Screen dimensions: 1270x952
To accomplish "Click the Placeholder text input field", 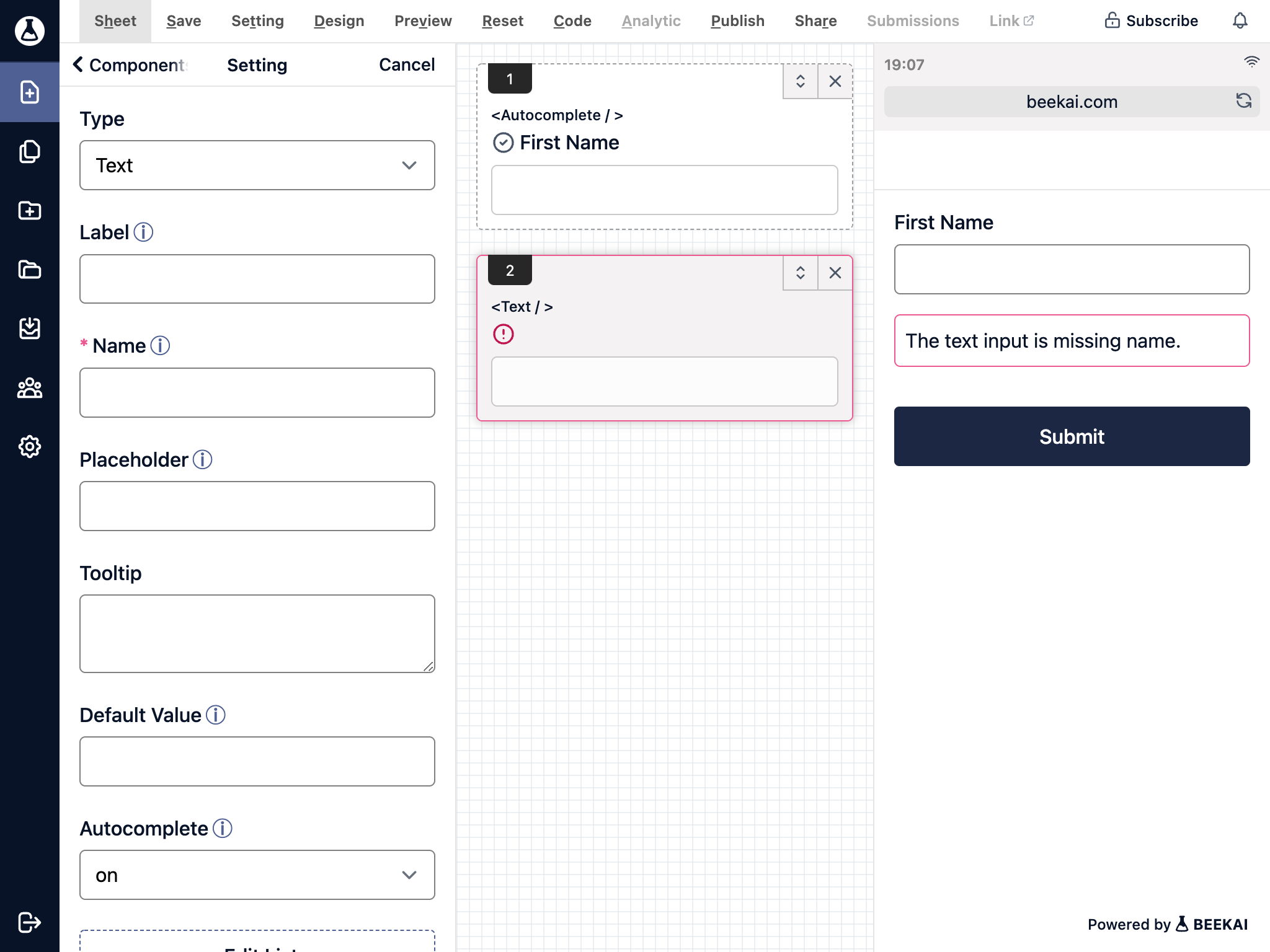I will point(257,505).
